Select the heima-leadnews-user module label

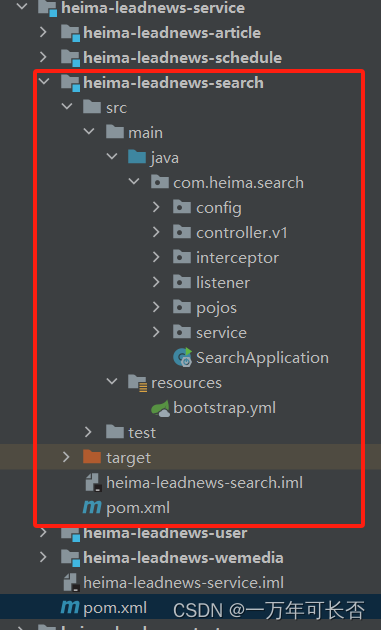point(165,533)
